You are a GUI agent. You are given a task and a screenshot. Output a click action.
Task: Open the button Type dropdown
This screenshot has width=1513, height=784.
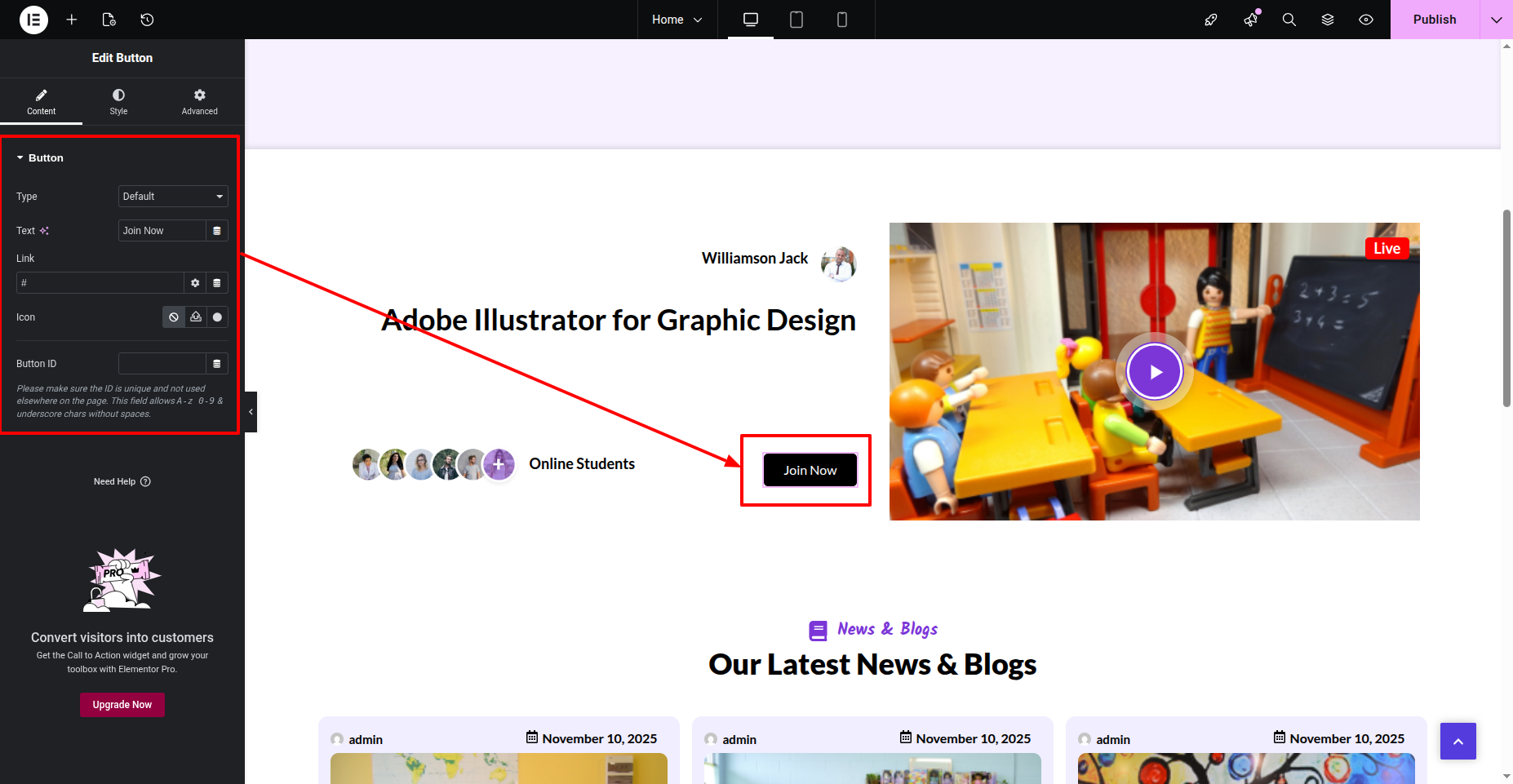coord(173,197)
